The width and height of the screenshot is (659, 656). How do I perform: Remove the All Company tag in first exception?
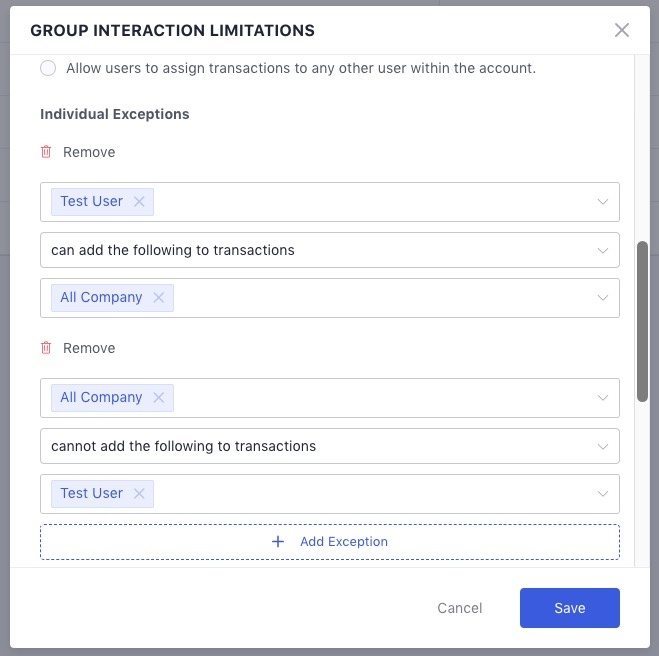(159, 298)
